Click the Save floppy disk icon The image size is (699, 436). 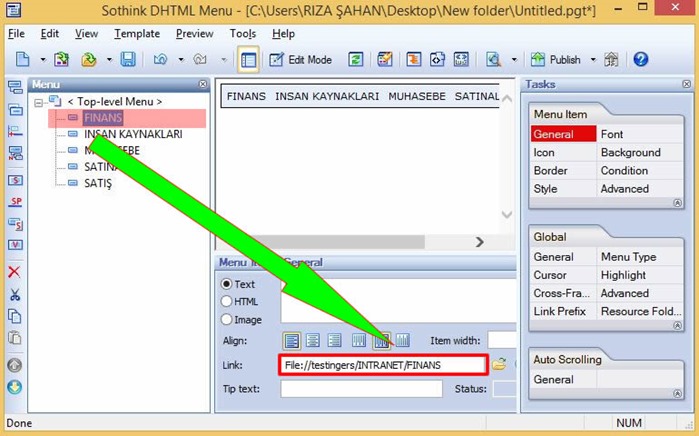(128, 59)
